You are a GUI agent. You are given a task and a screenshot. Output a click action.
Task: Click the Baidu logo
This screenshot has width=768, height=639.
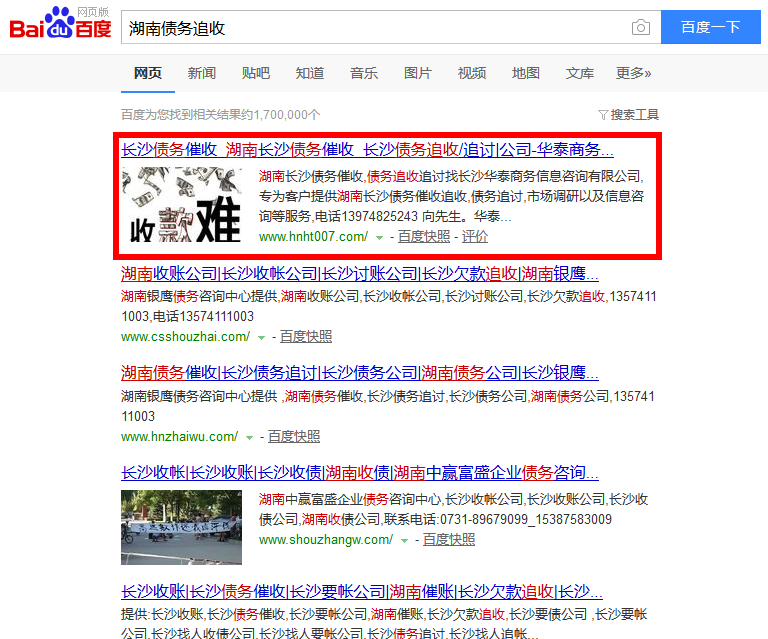(x=60, y=24)
